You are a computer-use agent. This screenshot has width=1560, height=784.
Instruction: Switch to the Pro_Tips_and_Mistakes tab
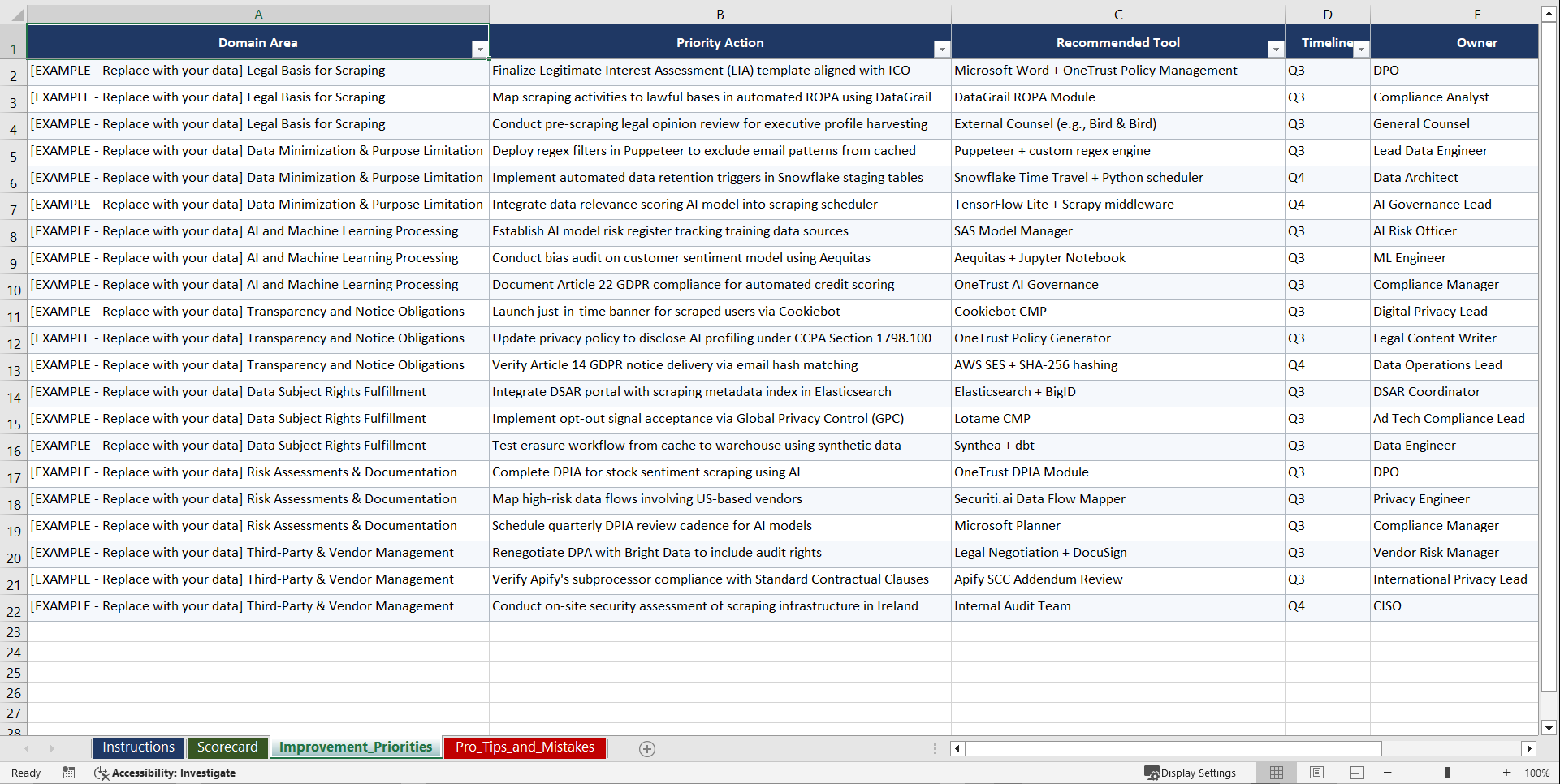tap(524, 747)
